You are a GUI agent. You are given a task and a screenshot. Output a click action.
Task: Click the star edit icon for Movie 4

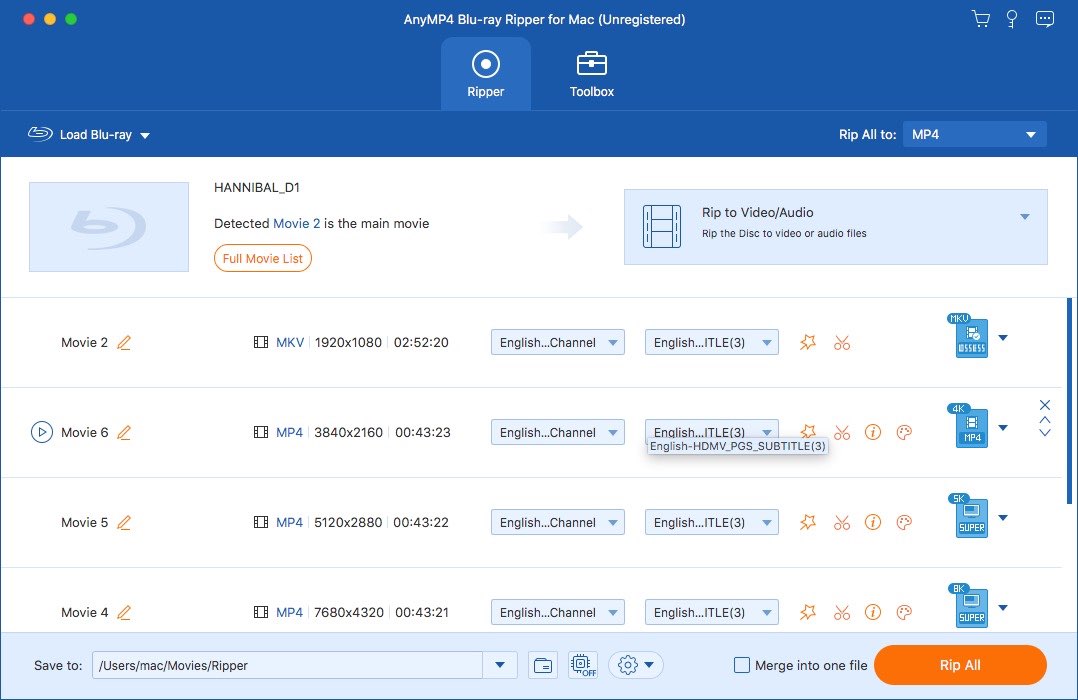pyautogui.click(x=808, y=612)
